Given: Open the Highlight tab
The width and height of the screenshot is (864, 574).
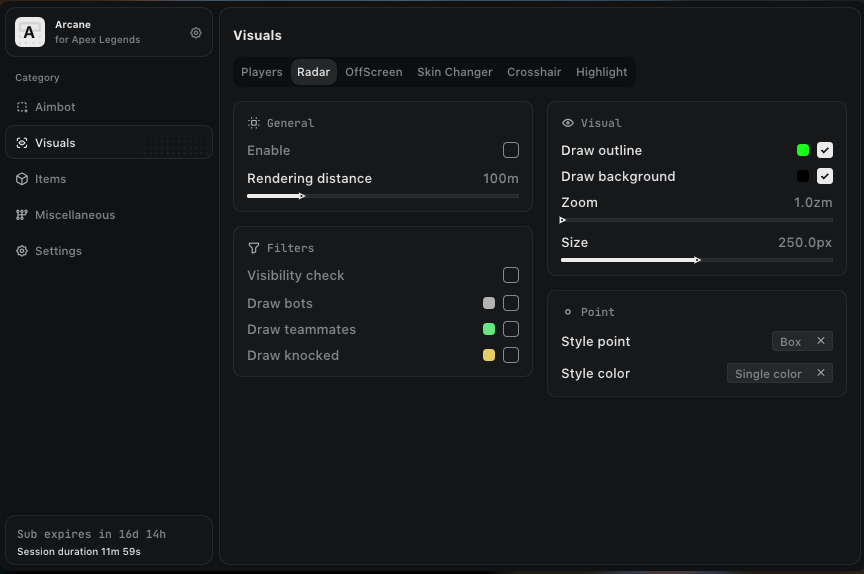Looking at the screenshot, I should 602,72.
